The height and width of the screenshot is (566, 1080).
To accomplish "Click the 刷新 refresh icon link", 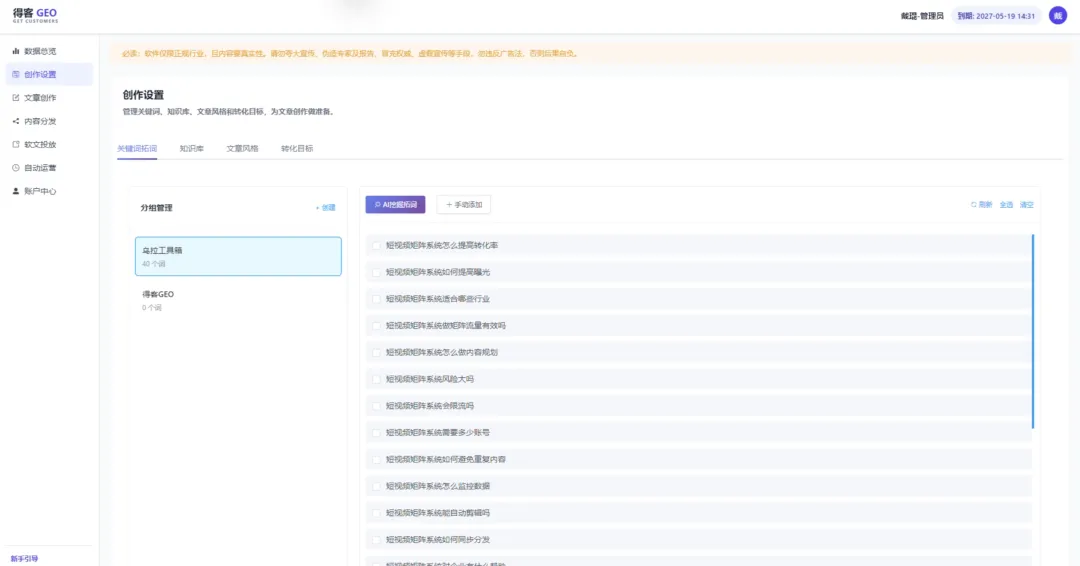I will pos(982,205).
